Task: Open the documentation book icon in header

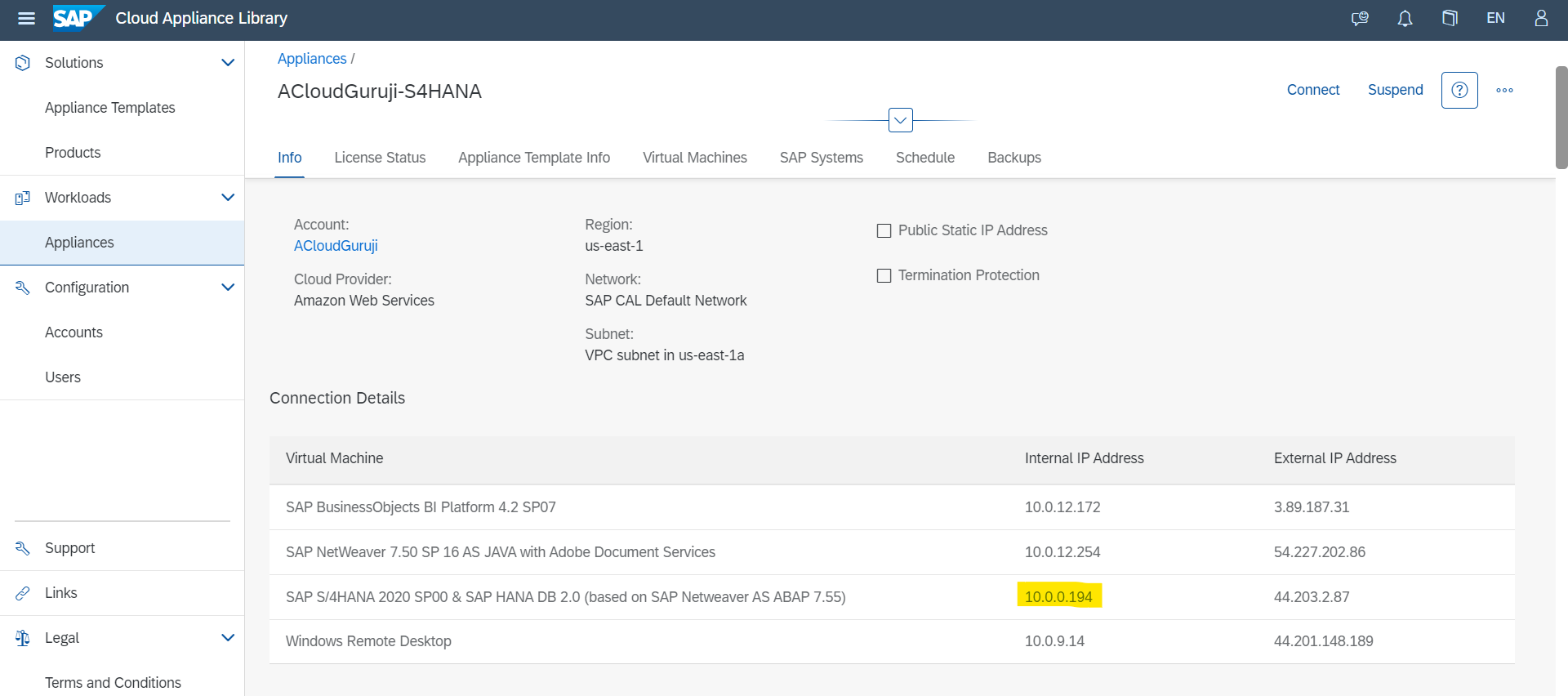Action: click(x=1450, y=18)
